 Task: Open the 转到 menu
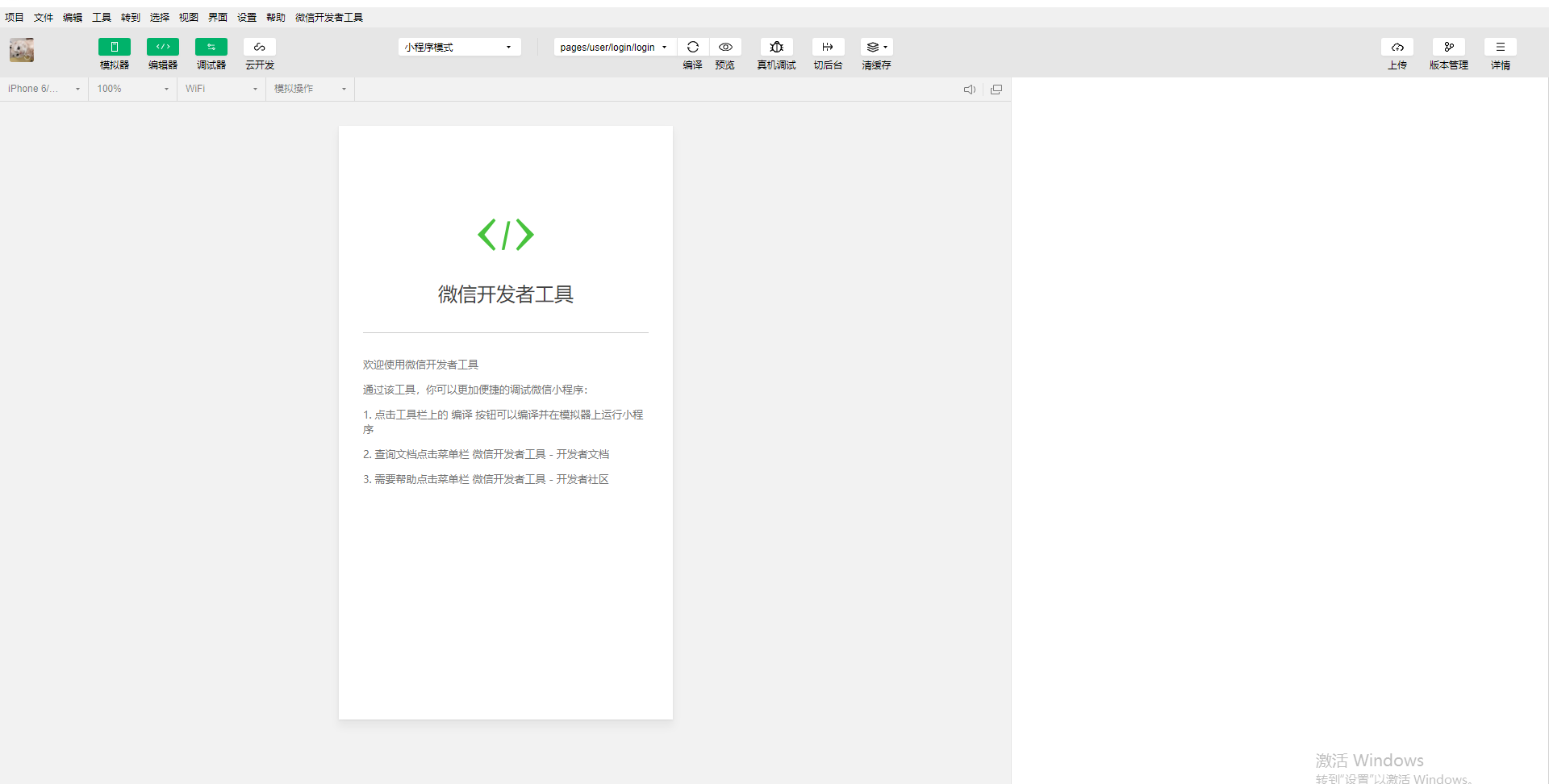[x=131, y=17]
